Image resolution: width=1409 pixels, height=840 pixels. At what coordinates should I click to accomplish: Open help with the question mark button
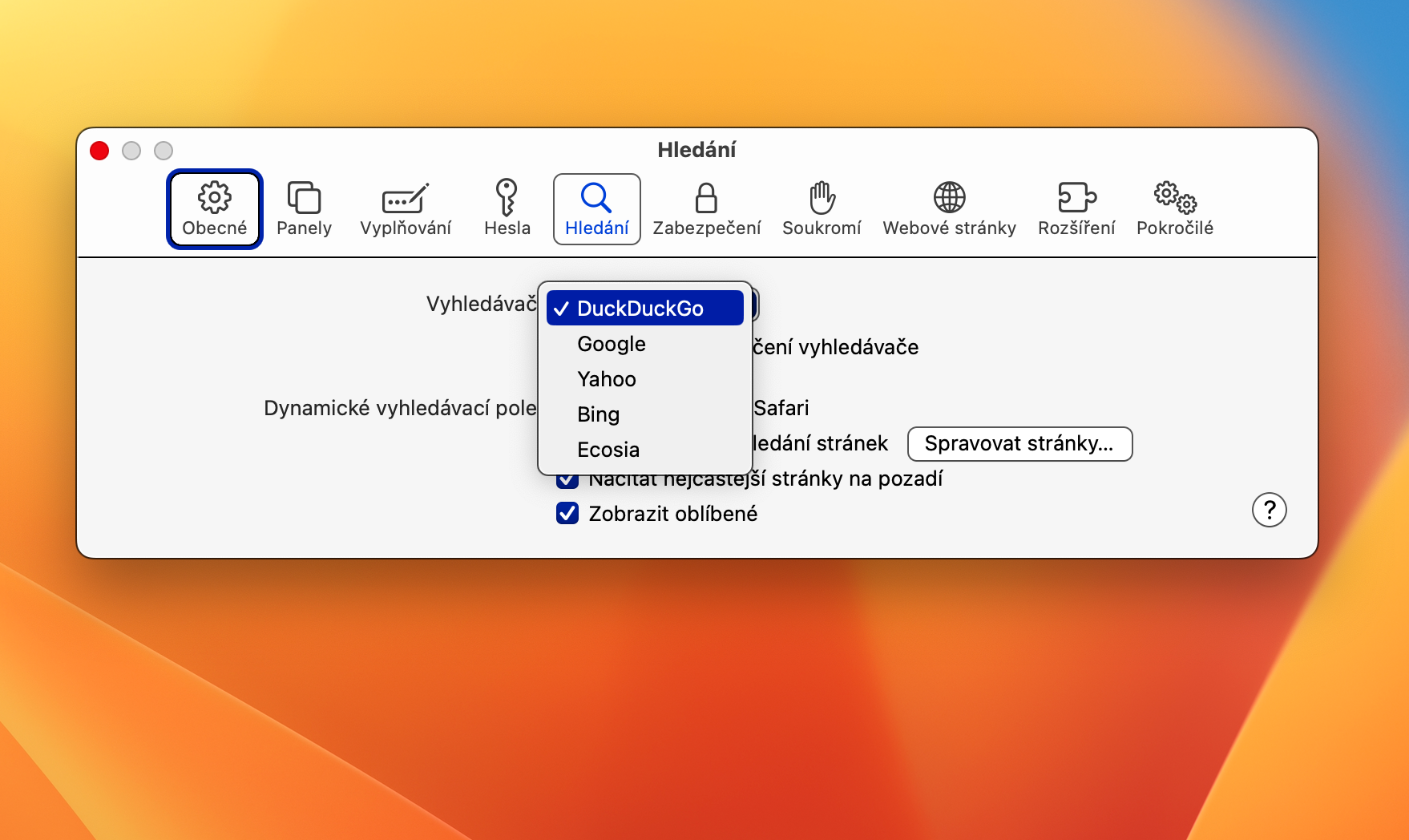pos(1270,510)
